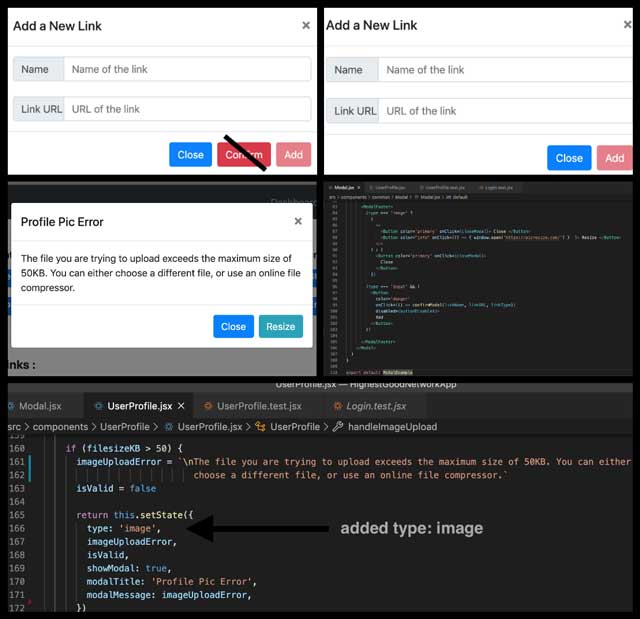Screen dimensions: 640x619
Task: Click Close in the link dialog without Confirm
Action: click(x=569, y=158)
